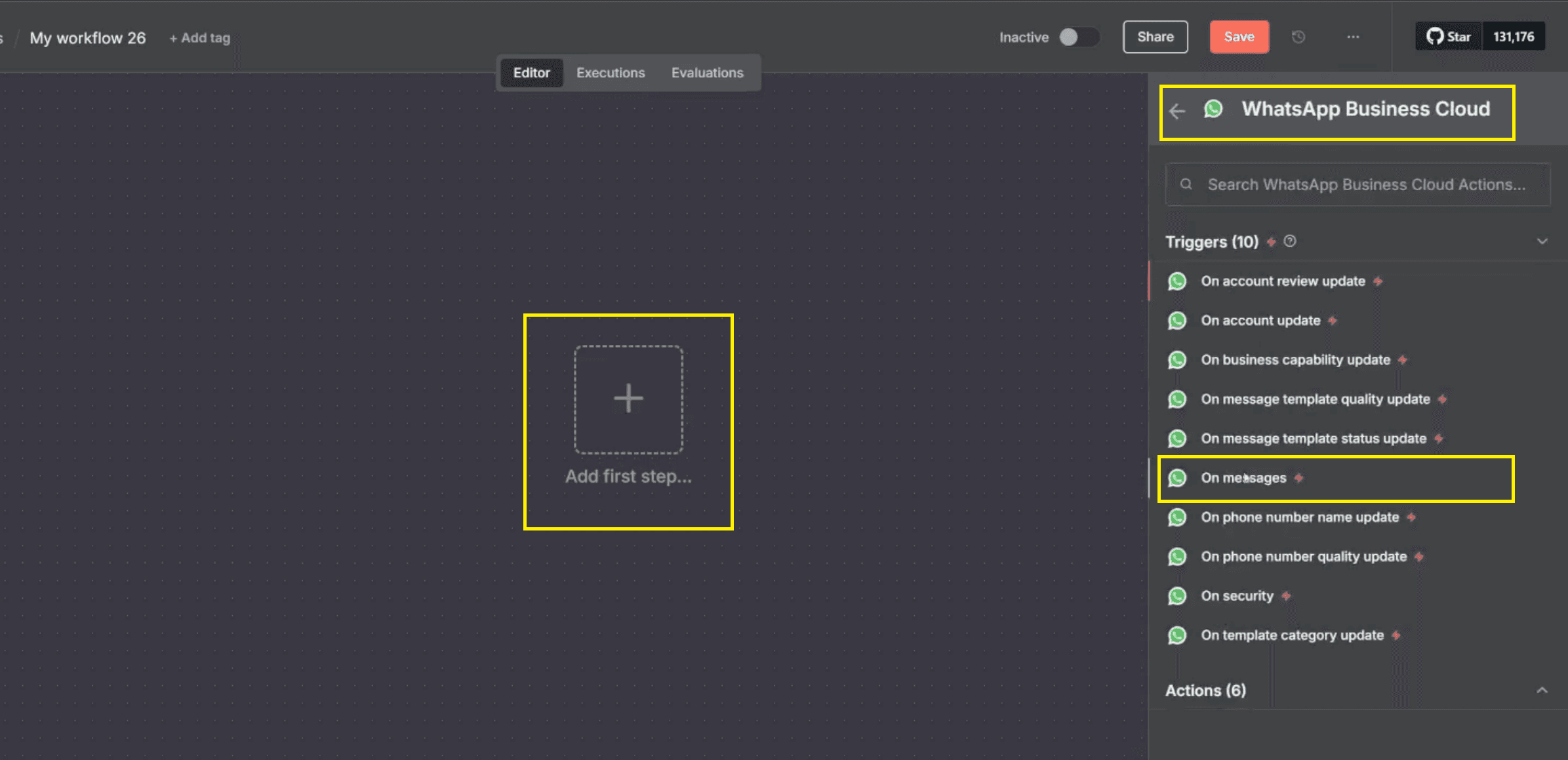Select the On account review update trigger
Viewport: 1568px width, 760px height.
(1357, 281)
